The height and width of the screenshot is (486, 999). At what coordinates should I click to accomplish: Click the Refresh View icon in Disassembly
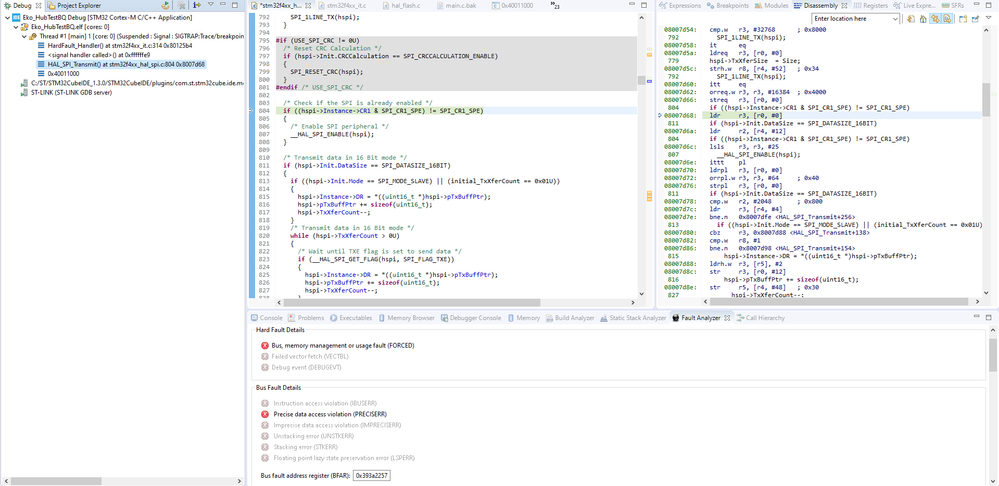[x=911, y=18]
